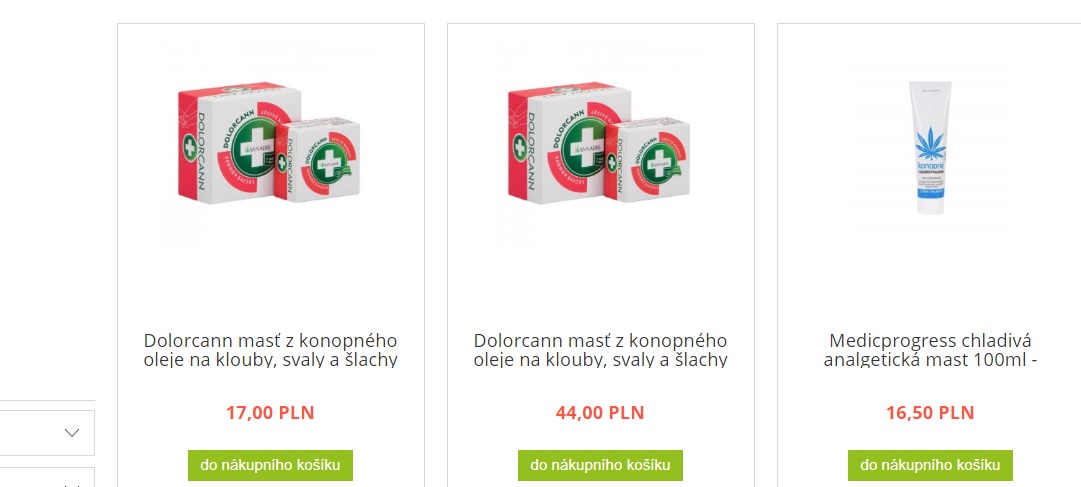Open Dolorcann title link above 17,00 PLN
This screenshot has width=1081, height=487.
[270, 350]
